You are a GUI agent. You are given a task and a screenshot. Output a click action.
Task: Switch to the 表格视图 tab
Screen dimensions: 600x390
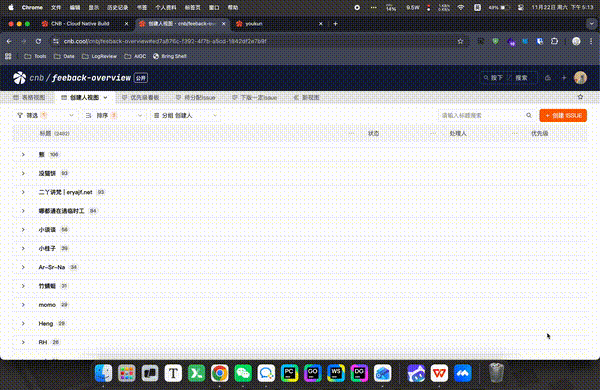pyautogui.click(x=29, y=98)
